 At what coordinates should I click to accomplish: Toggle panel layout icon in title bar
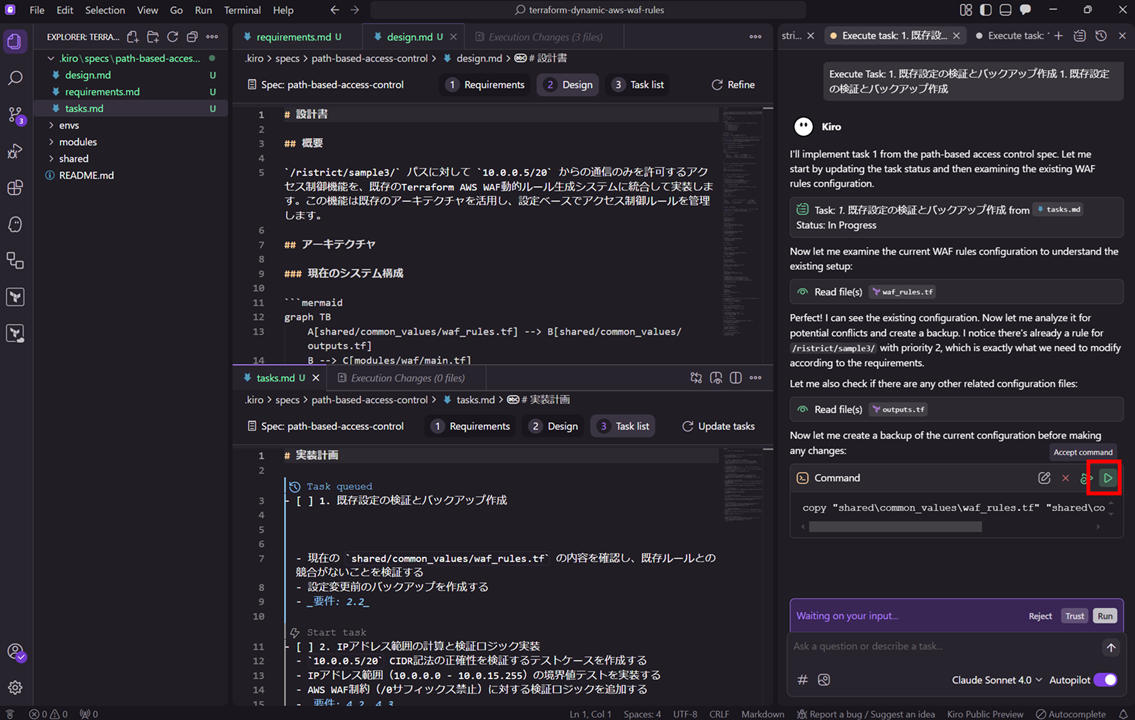click(x=1005, y=10)
